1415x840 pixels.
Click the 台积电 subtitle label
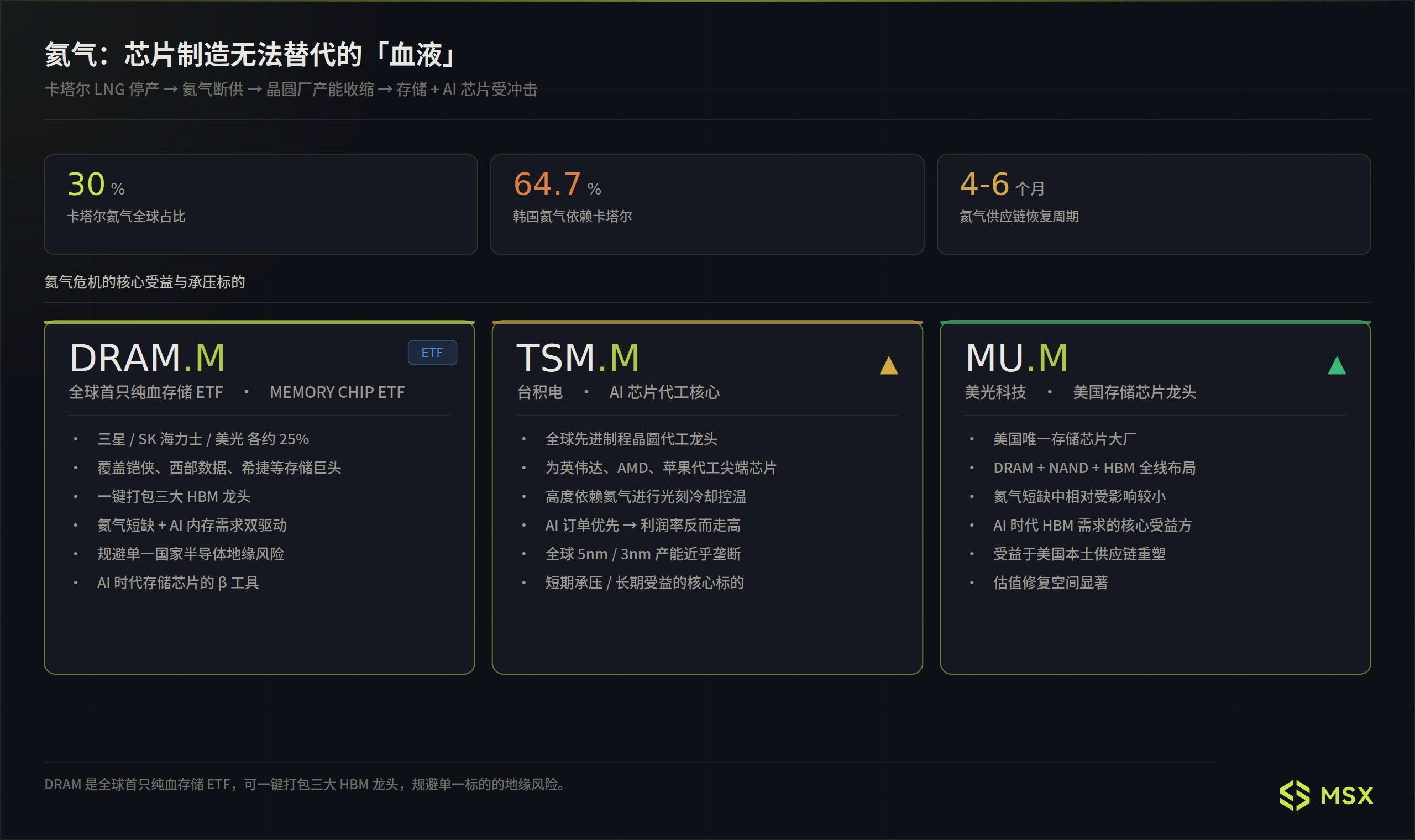click(x=539, y=392)
